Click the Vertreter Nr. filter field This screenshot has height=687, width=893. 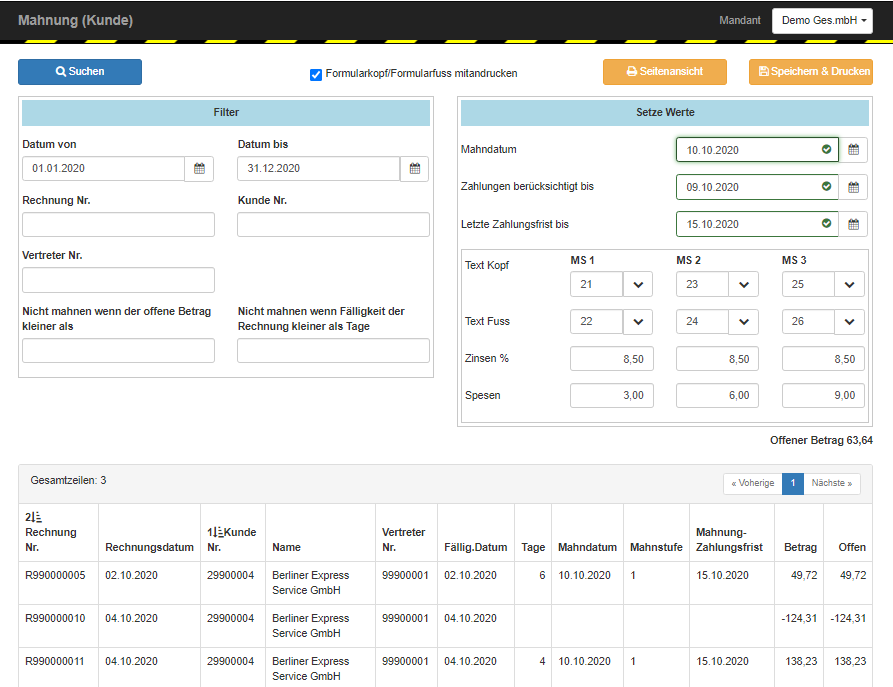pyautogui.click(x=118, y=280)
